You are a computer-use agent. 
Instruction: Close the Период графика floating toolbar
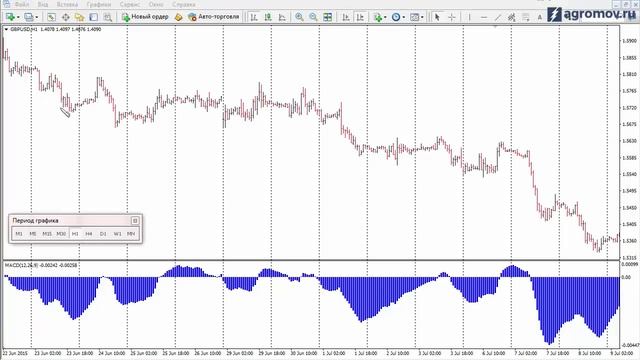135,220
